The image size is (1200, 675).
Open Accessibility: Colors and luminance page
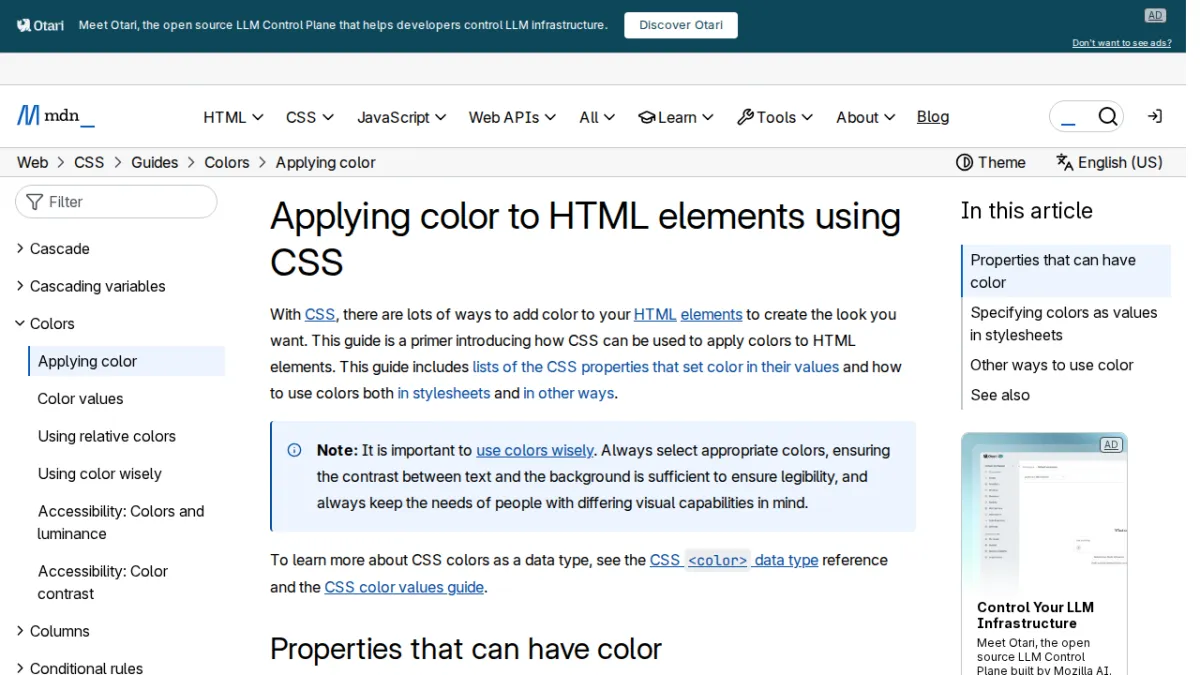coord(121,522)
